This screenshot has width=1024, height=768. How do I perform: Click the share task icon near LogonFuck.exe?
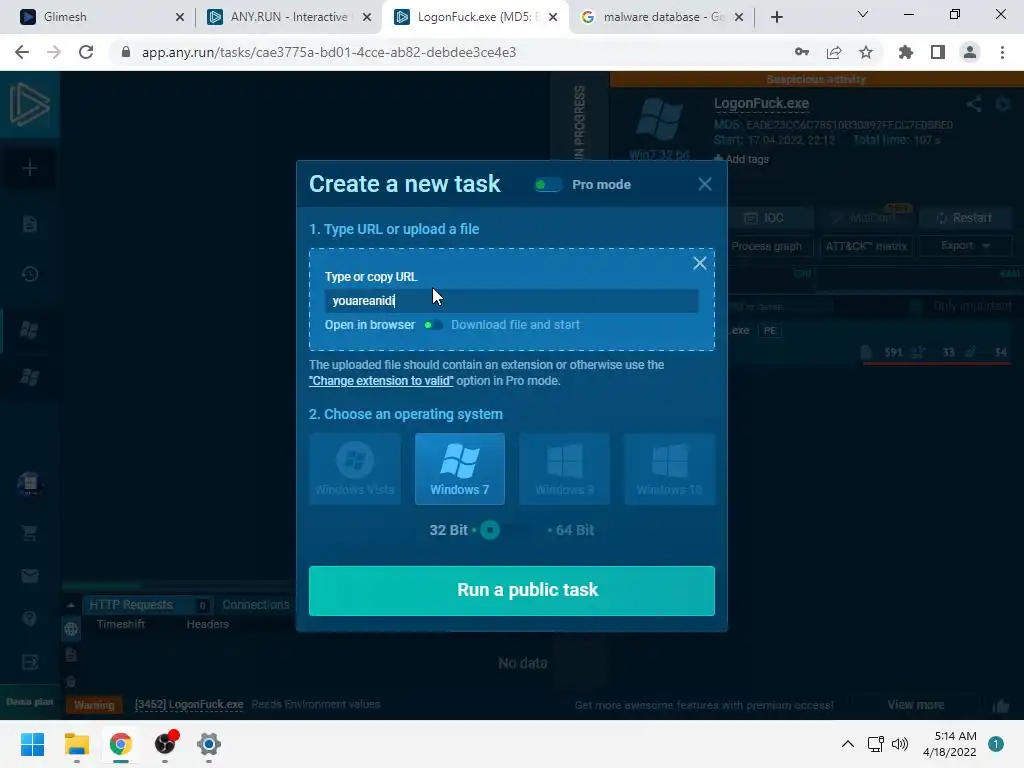[x=974, y=104]
